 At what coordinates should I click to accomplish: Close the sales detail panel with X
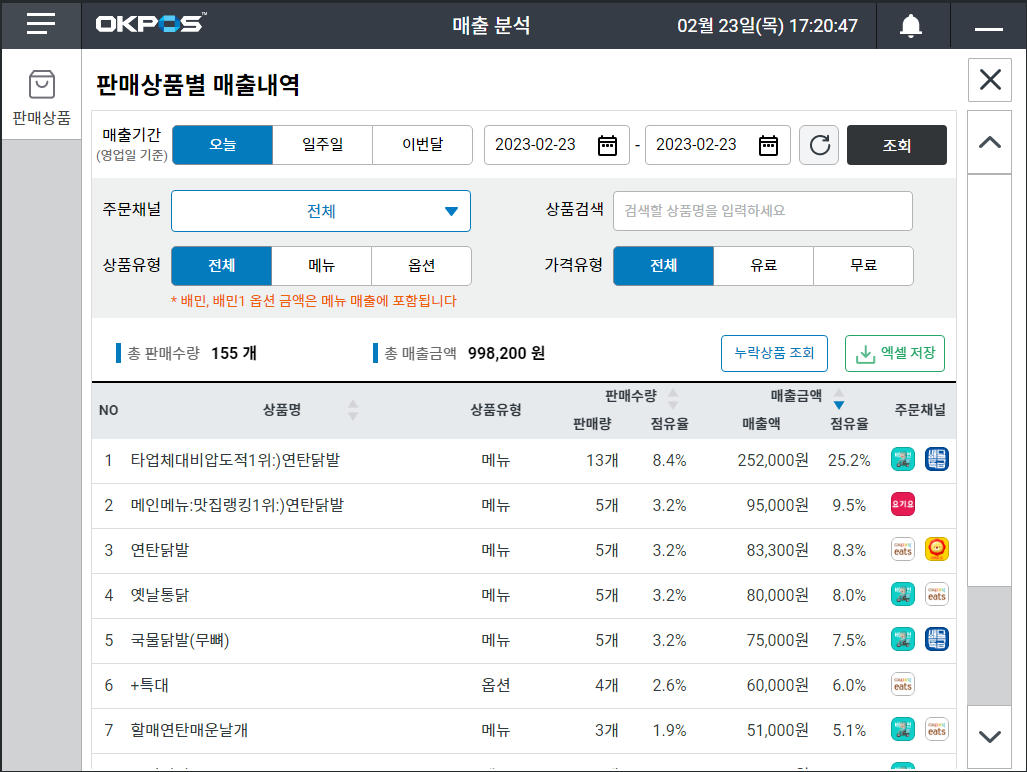990,80
